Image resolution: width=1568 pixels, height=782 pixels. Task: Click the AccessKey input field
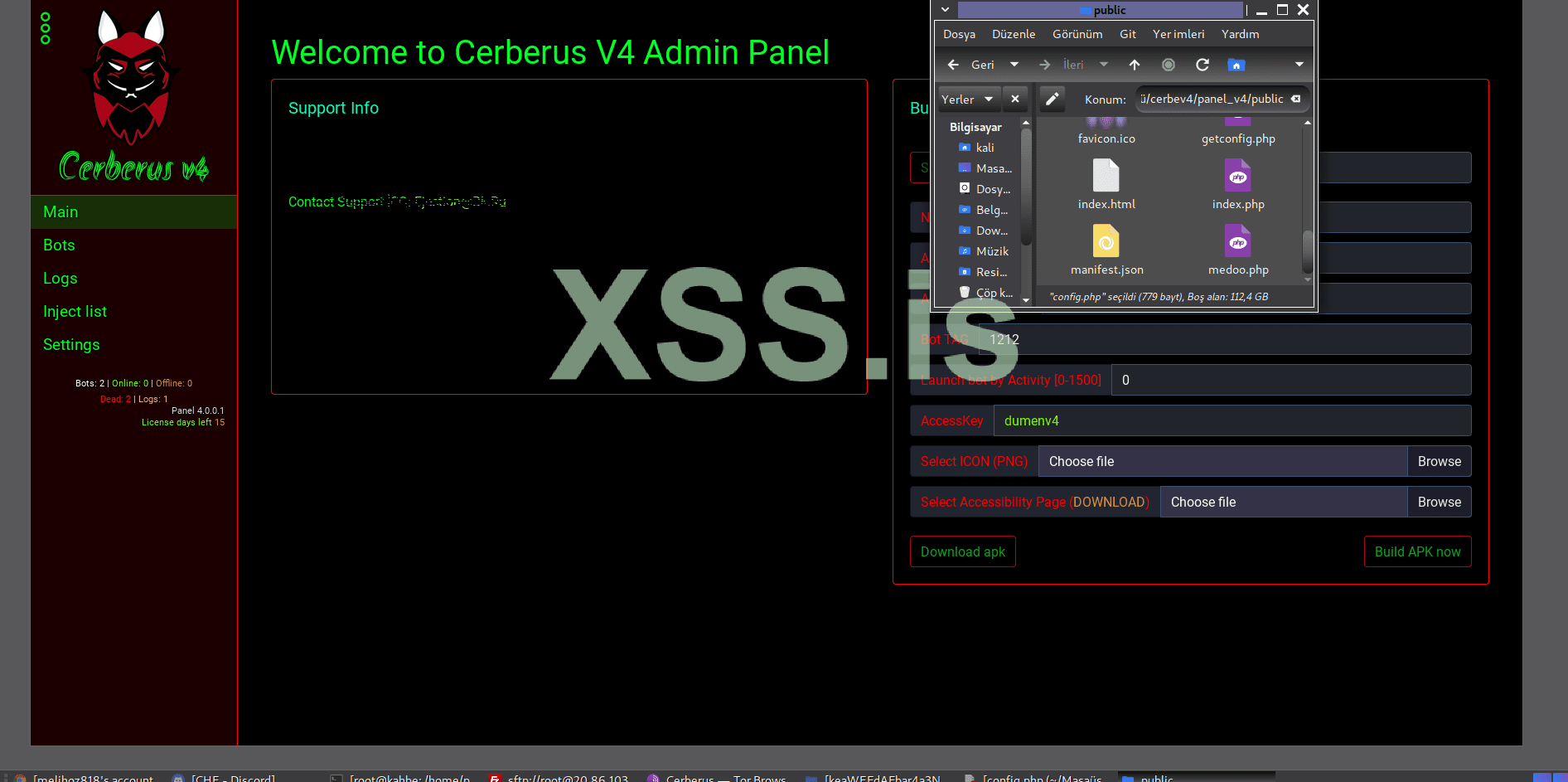(x=1232, y=420)
